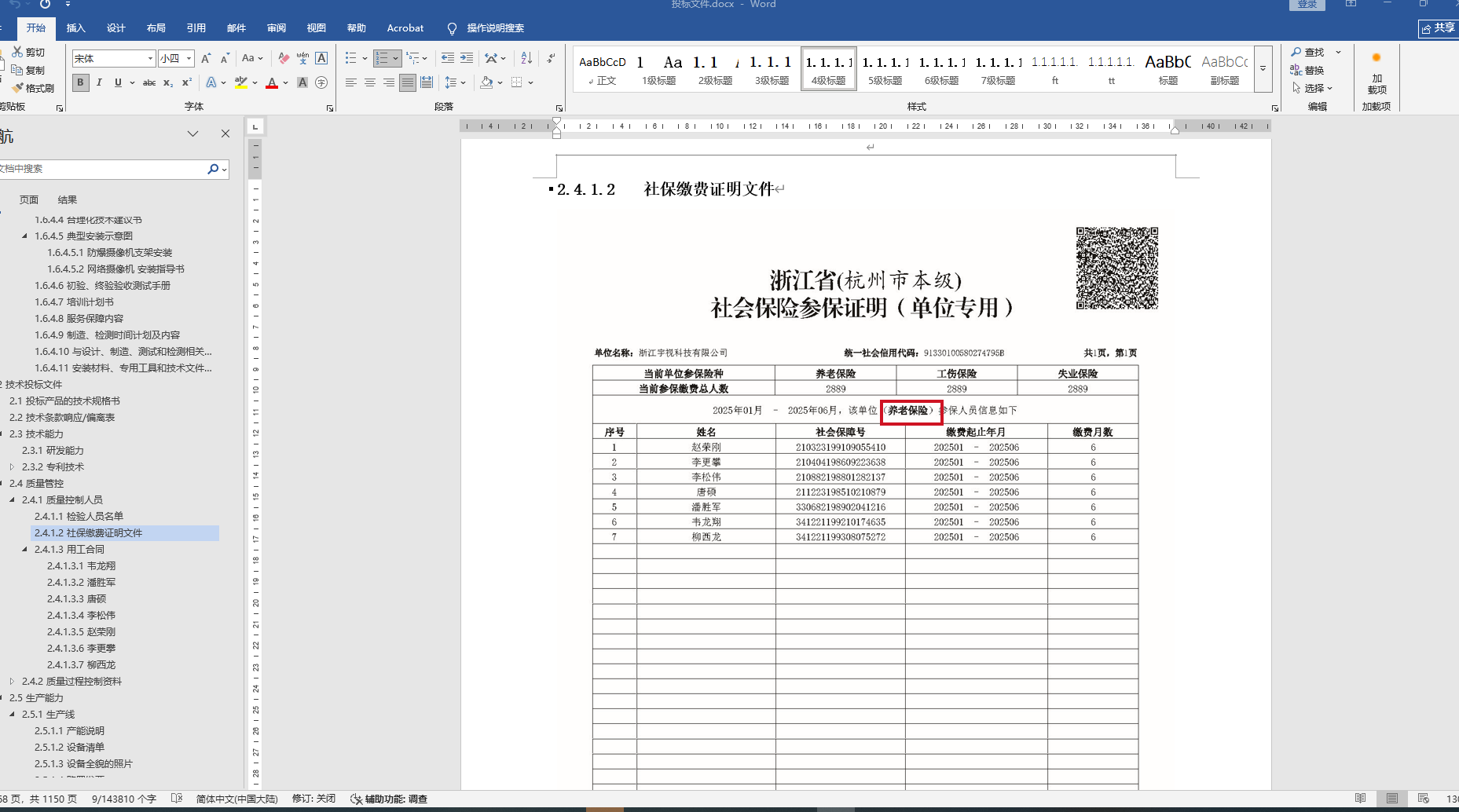Open the font size dropdown
Image resolution: width=1459 pixels, height=812 pixels.
189,59
